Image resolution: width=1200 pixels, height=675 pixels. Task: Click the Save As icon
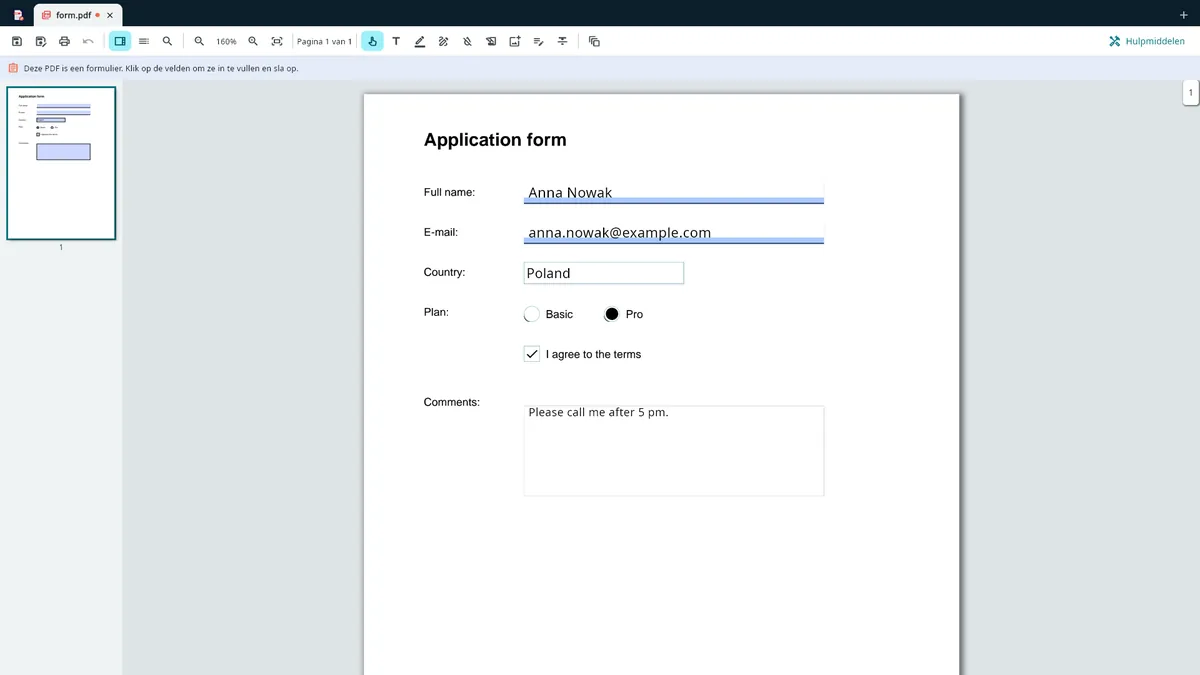(x=41, y=41)
